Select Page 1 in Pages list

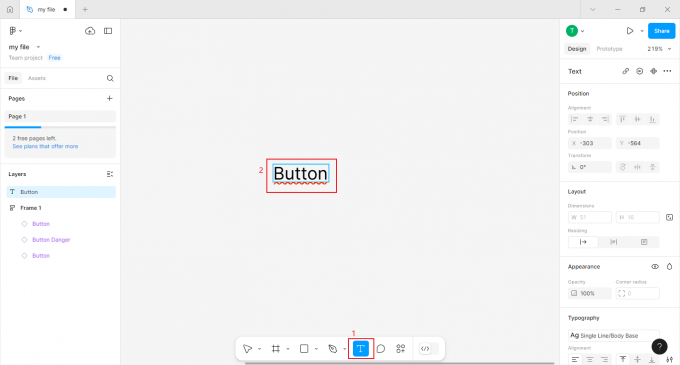coord(60,116)
